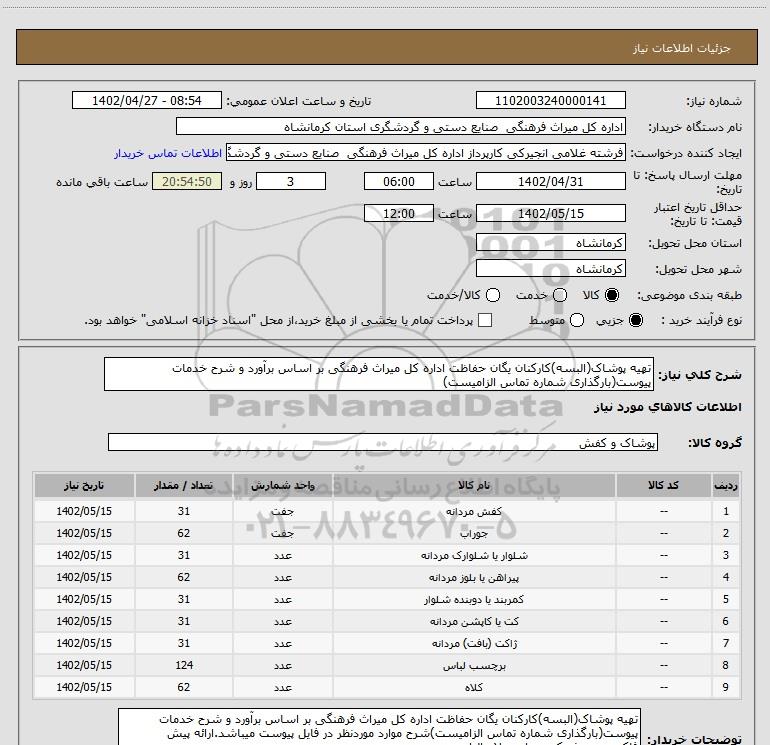Select the کمربند یا دوبنده شلوار cell
This screenshot has height=745, width=770.
(x=474, y=600)
